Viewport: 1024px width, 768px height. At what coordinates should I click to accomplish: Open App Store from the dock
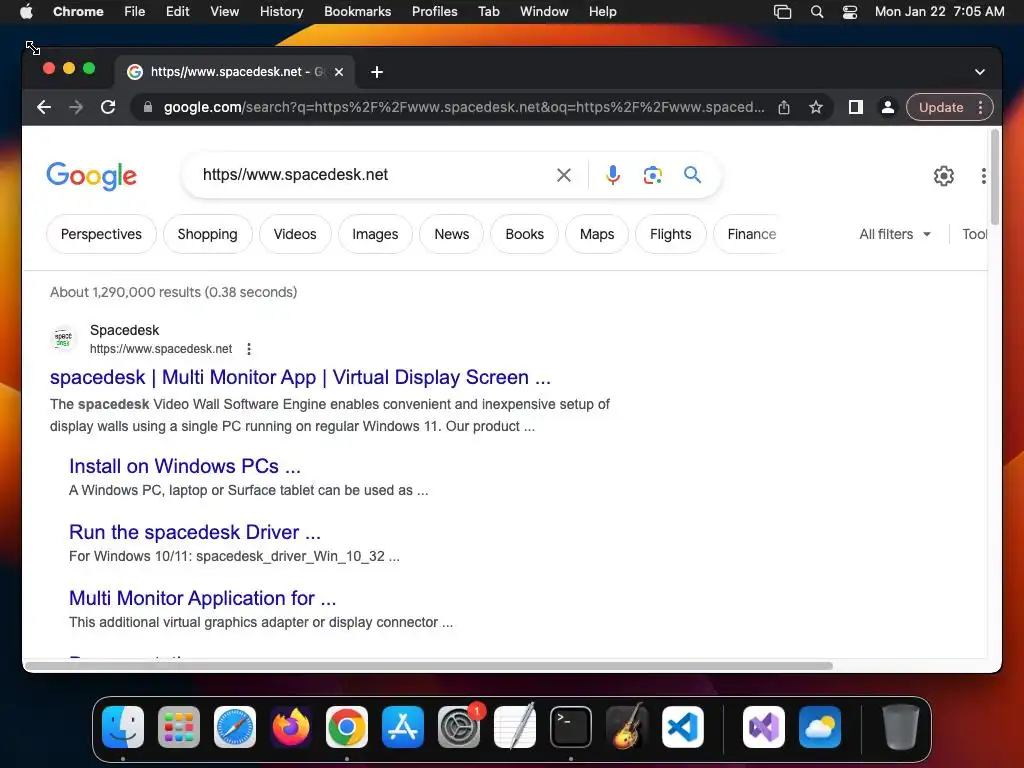(x=403, y=727)
